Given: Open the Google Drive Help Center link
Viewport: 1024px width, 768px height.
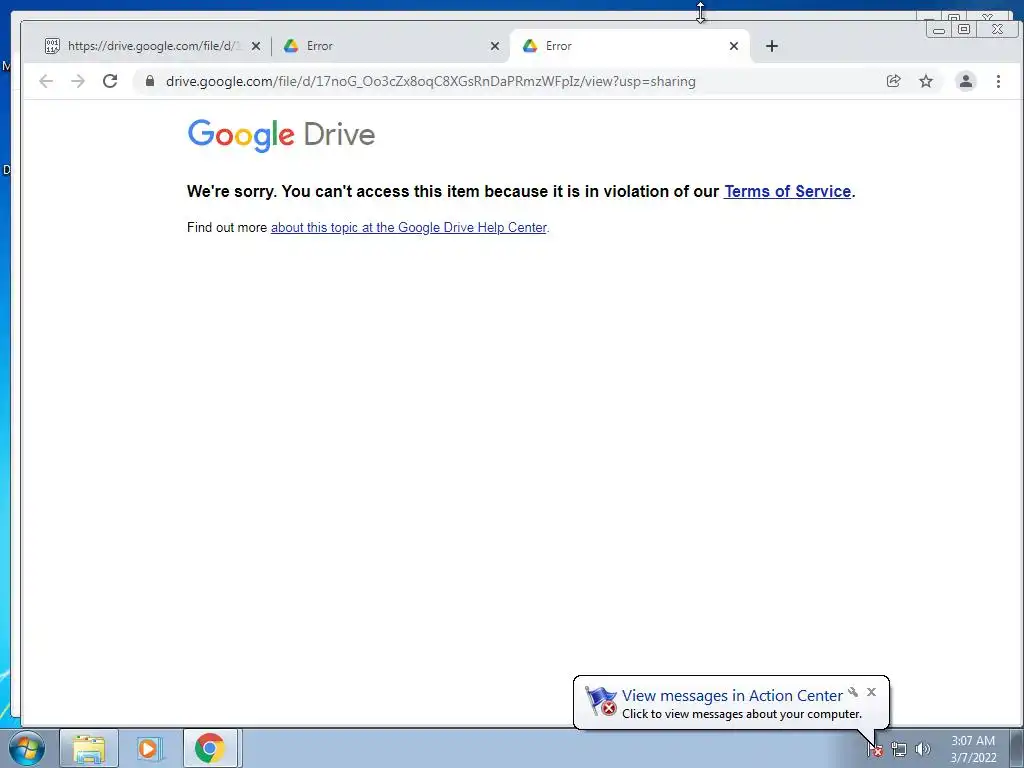Looking at the screenshot, I should pos(409,227).
